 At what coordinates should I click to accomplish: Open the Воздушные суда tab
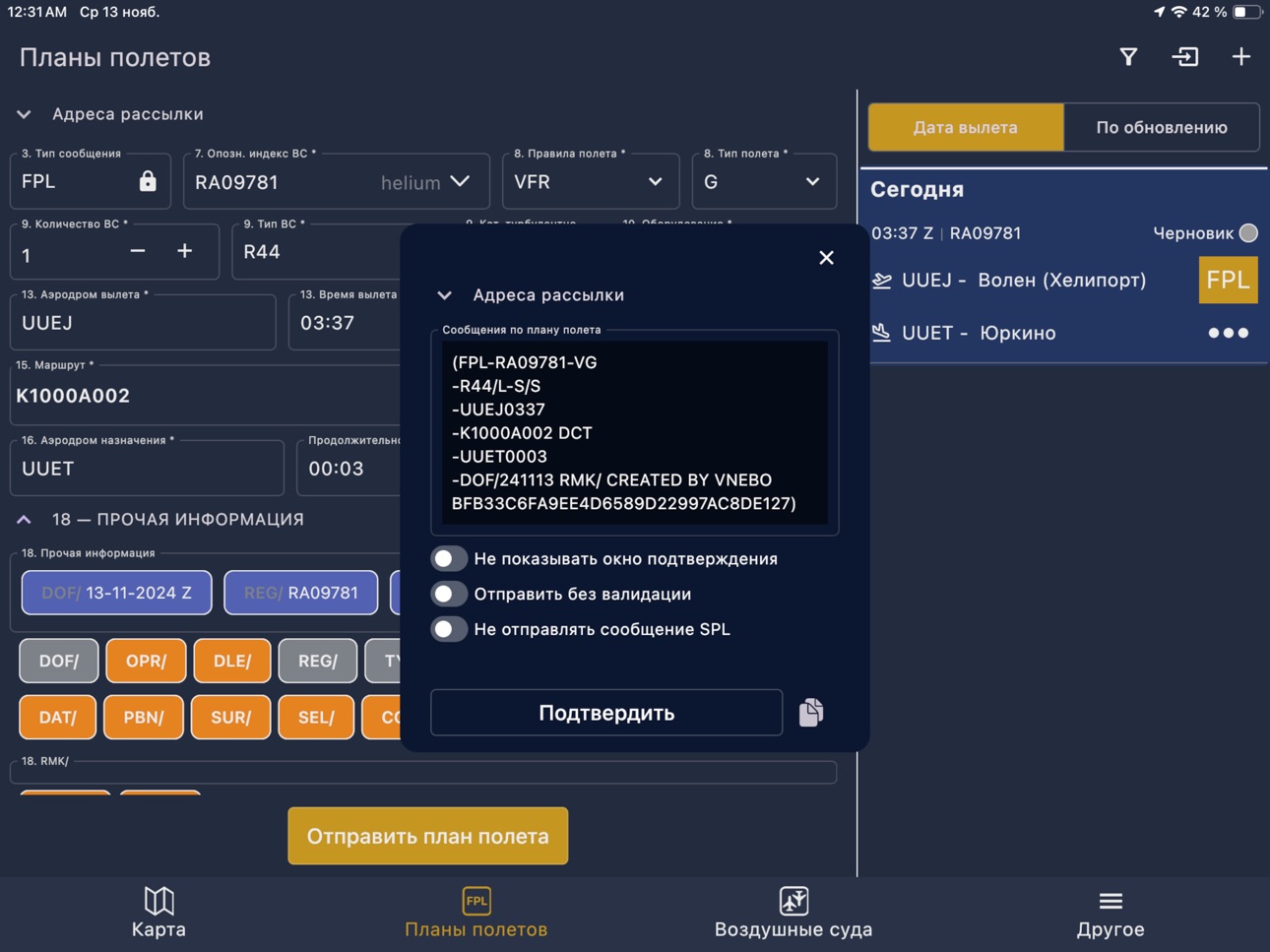pyautogui.click(x=794, y=913)
